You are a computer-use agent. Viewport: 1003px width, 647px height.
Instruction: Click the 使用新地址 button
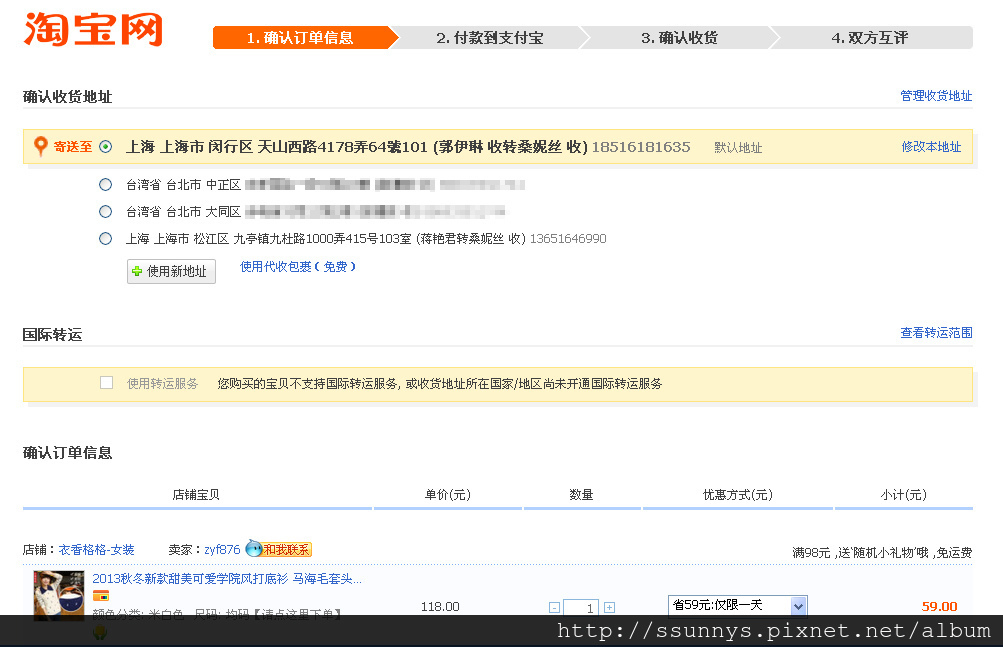pyautogui.click(x=171, y=272)
